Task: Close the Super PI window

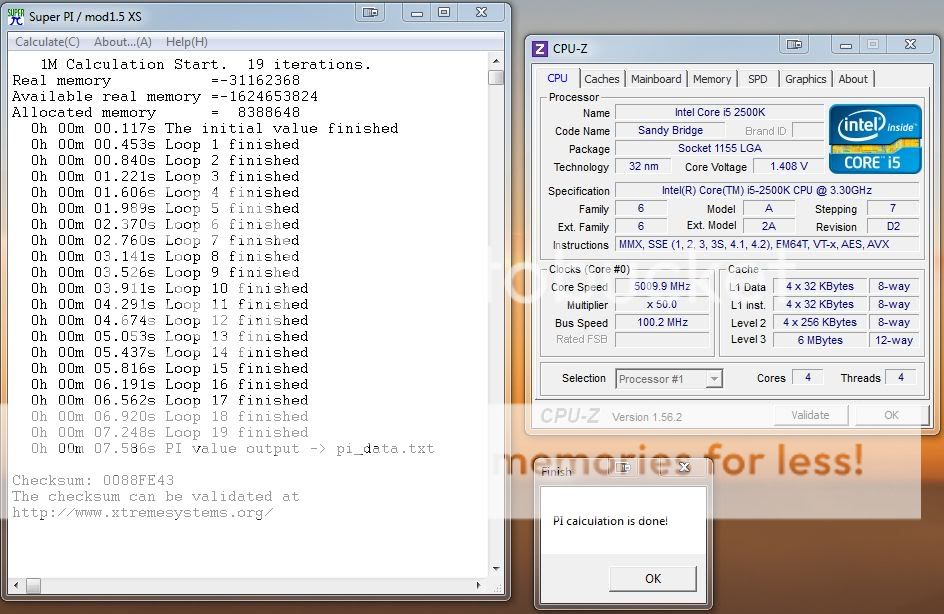Action: click(x=481, y=13)
